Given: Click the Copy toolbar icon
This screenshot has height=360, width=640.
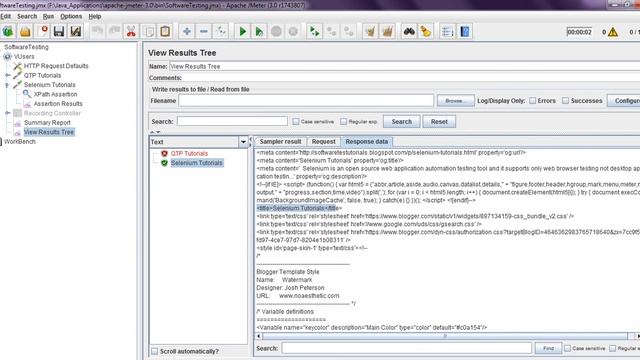Looking at the screenshot, I should tap(149, 31).
